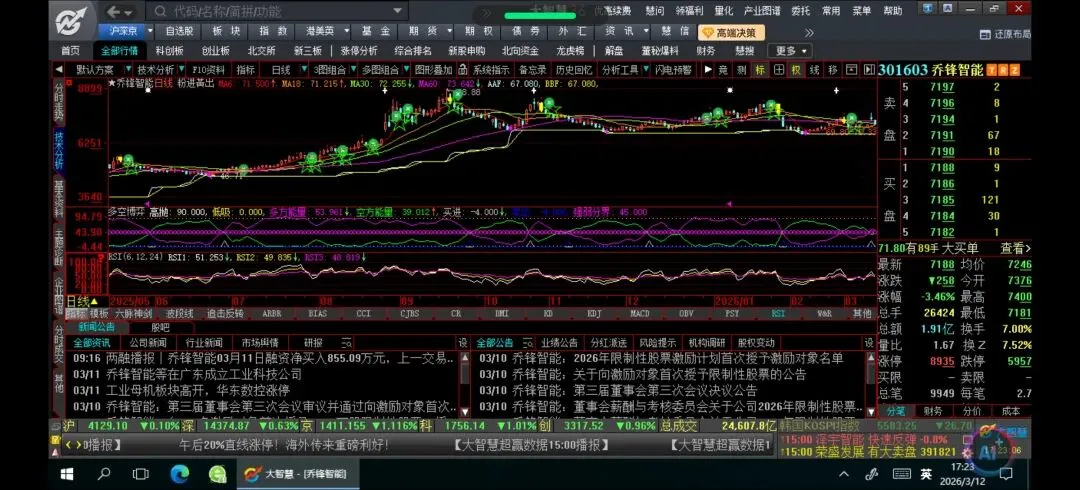
Task: Click the 竞 toolbar icon
Action: pyautogui.click(x=723, y=70)
